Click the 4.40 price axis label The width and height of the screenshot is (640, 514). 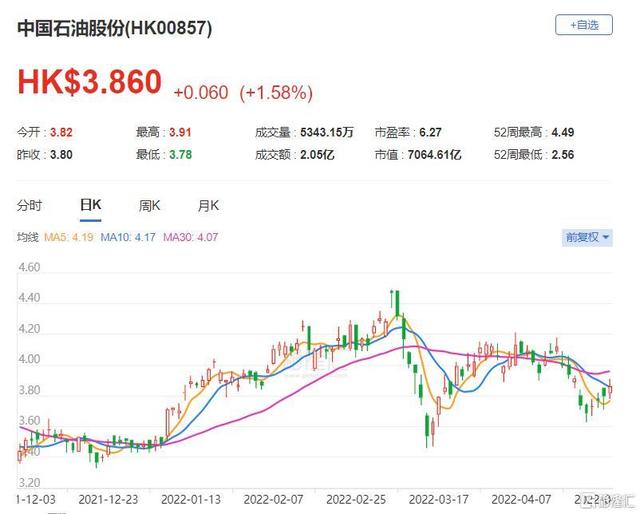[x=29, y=298]
